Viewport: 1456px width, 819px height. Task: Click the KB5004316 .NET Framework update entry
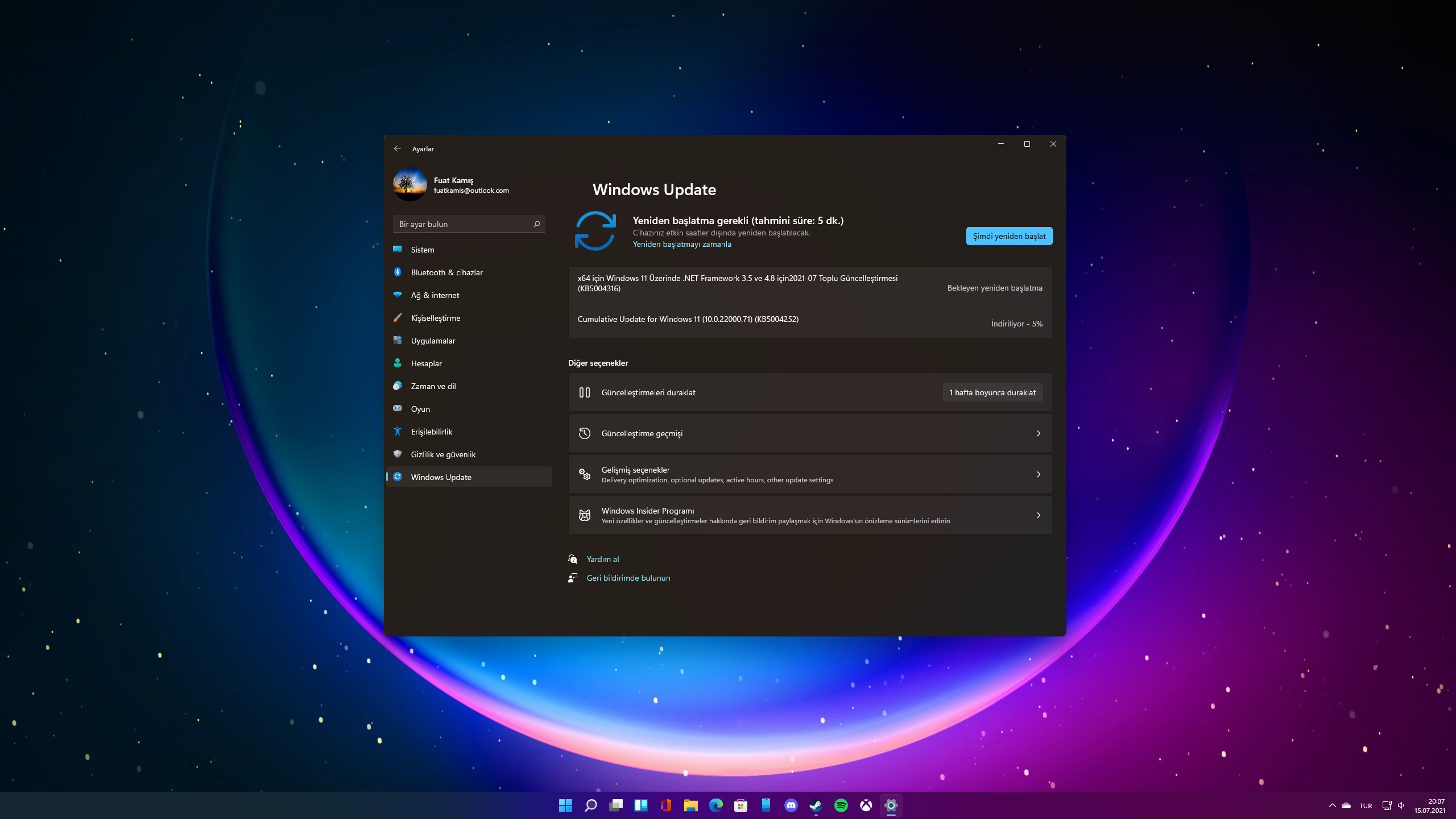tap(810, 288)
